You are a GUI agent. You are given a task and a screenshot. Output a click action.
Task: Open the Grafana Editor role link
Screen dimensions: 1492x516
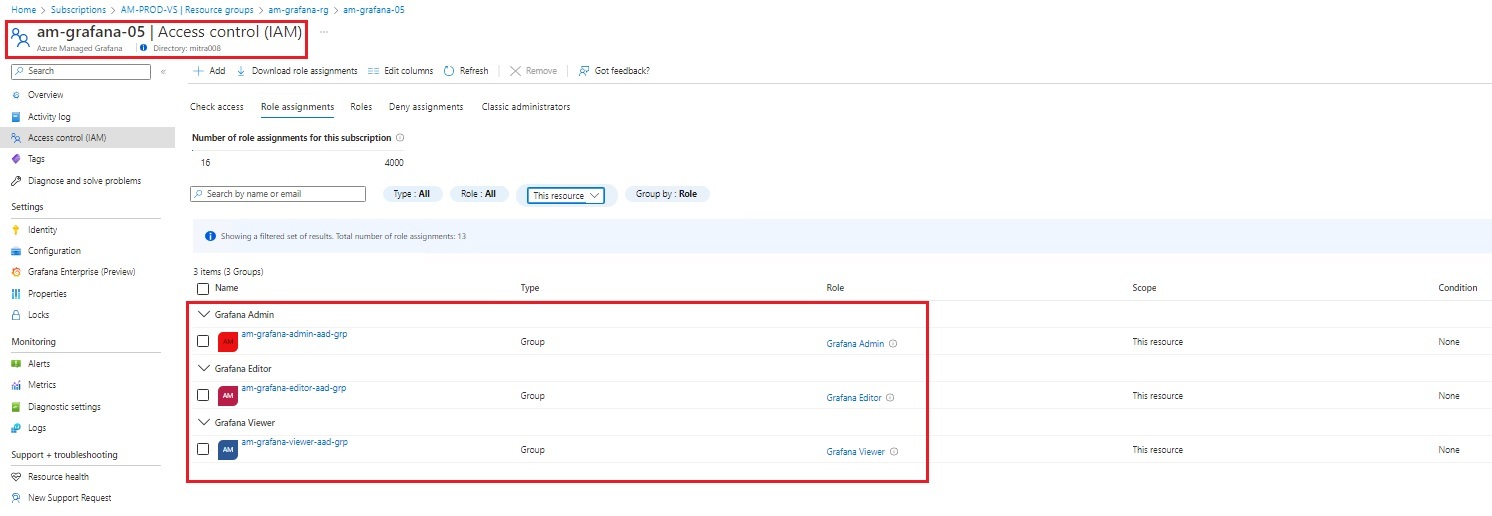tap(854, 398)
